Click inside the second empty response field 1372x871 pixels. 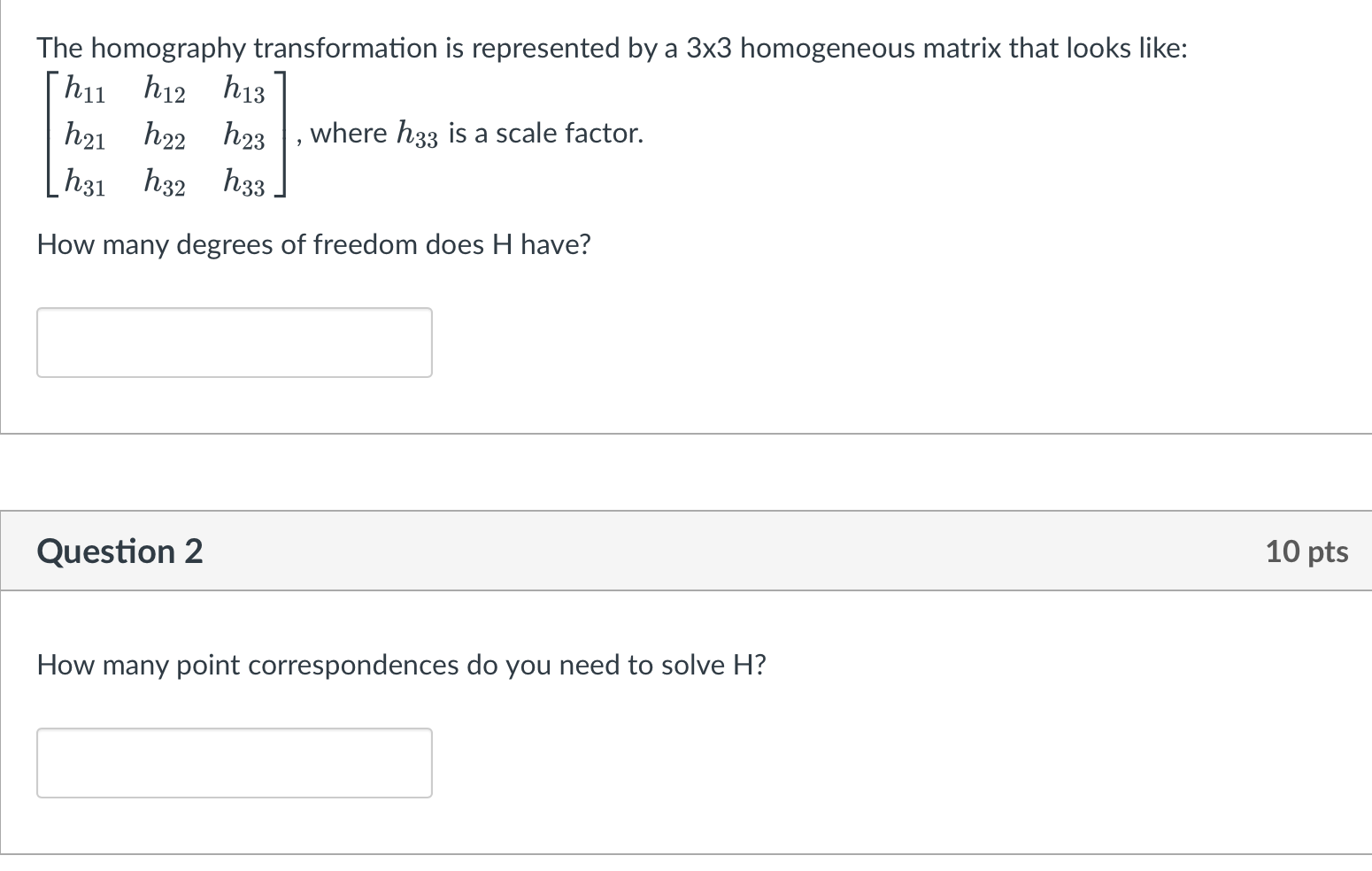[234, 762]
